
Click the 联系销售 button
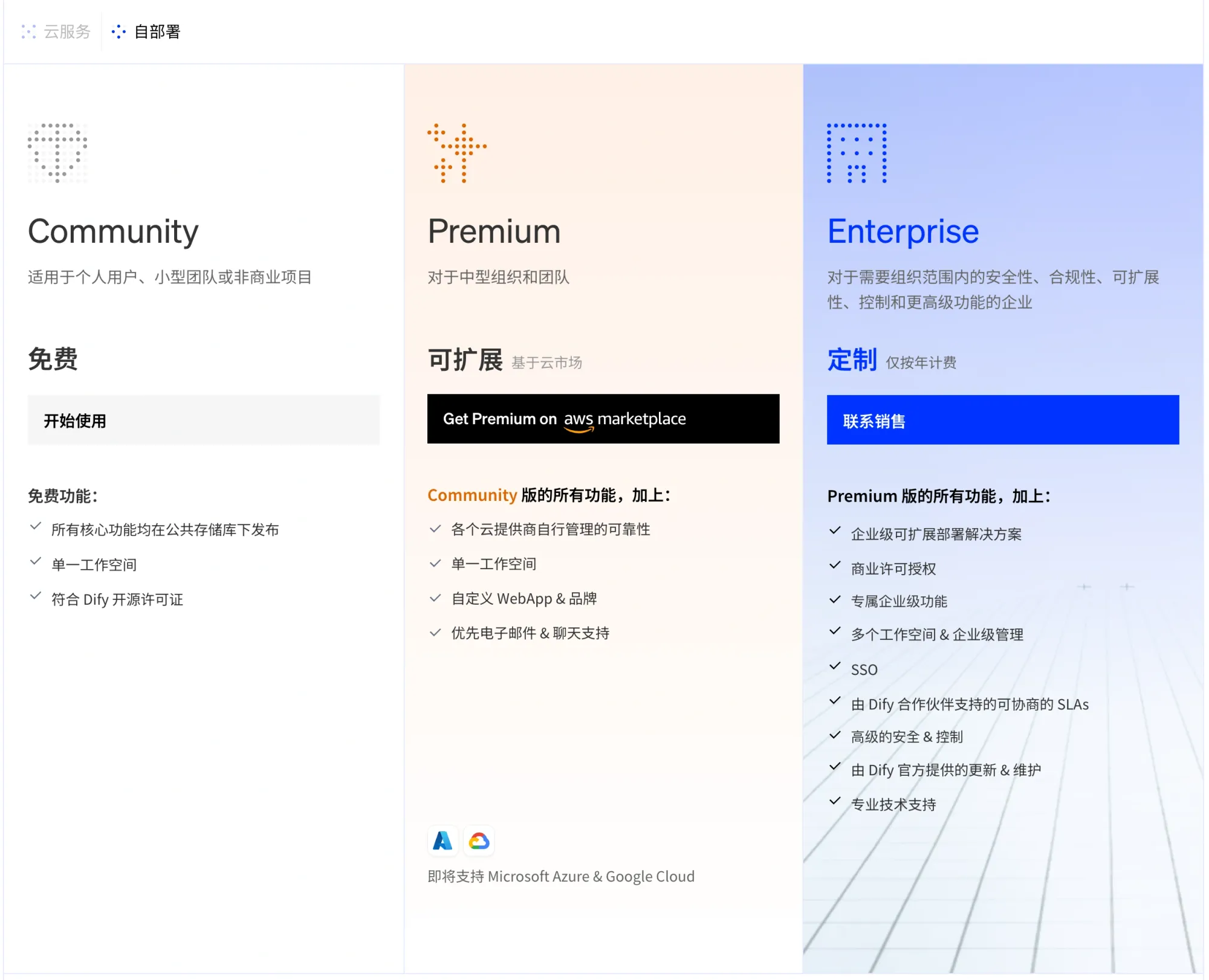click(1003, 420)
